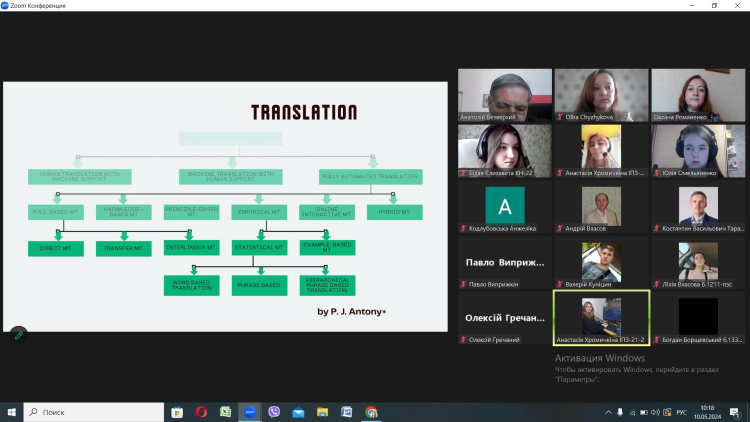Switch to Word via taskbar icon
The image size is (750, 422).
click(x=347, y=411)
